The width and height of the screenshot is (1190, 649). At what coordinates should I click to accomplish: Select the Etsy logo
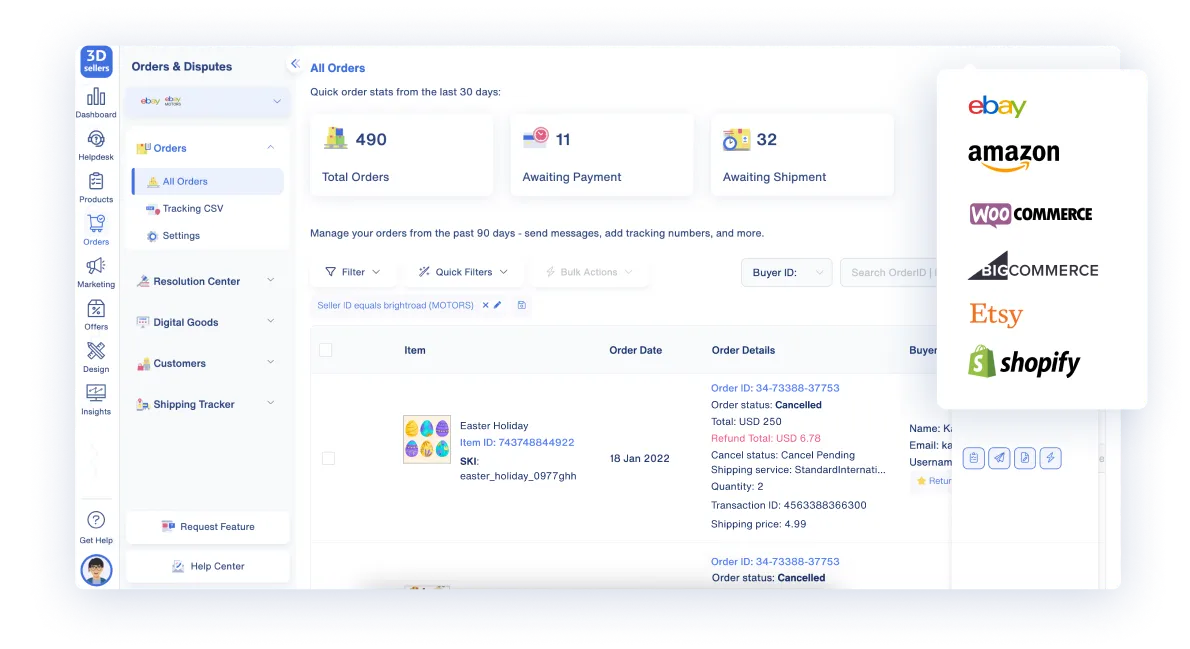pos(996,314)
